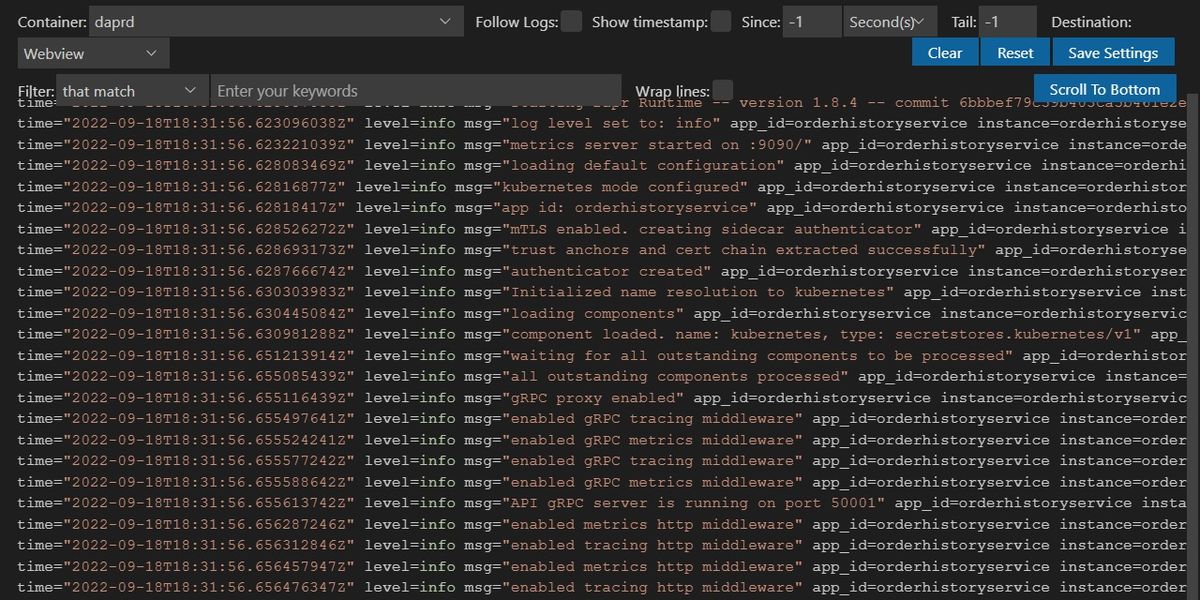Click log line 'metrics server started on :9090/'

pyautogui.click(x=600, y=145)
